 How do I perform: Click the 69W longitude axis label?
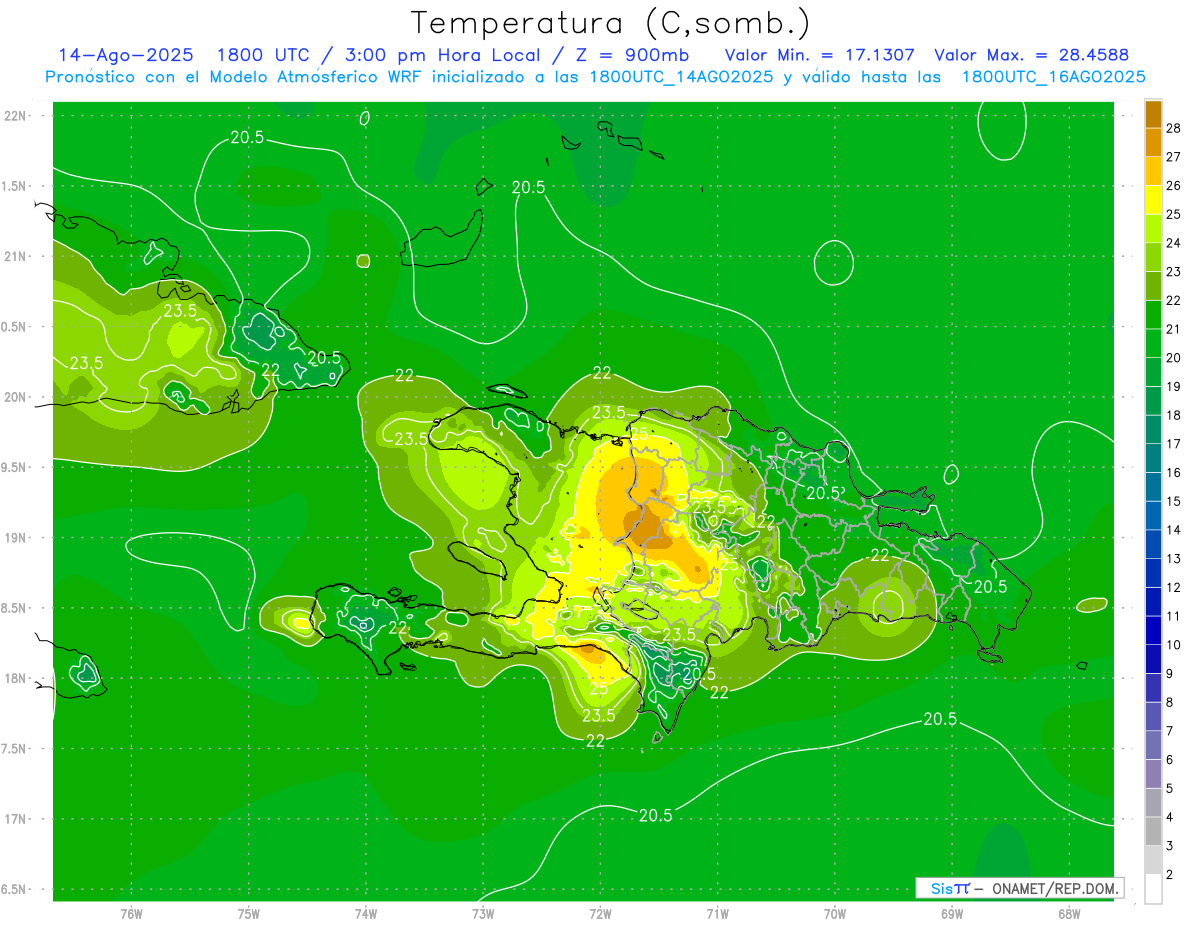tap(952, 914)
